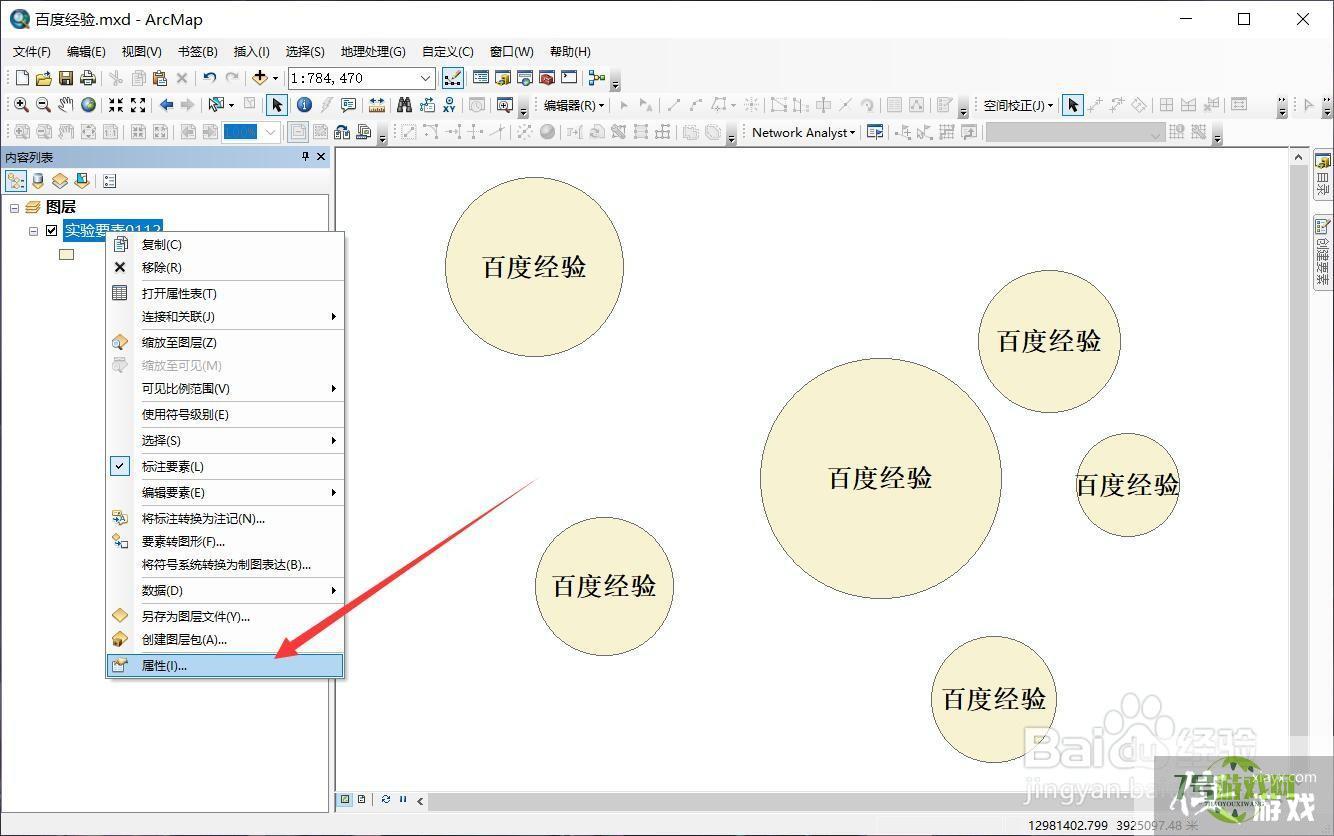Click the TOC Options icon
This screenshot has height=836, width=1334.
109,181
